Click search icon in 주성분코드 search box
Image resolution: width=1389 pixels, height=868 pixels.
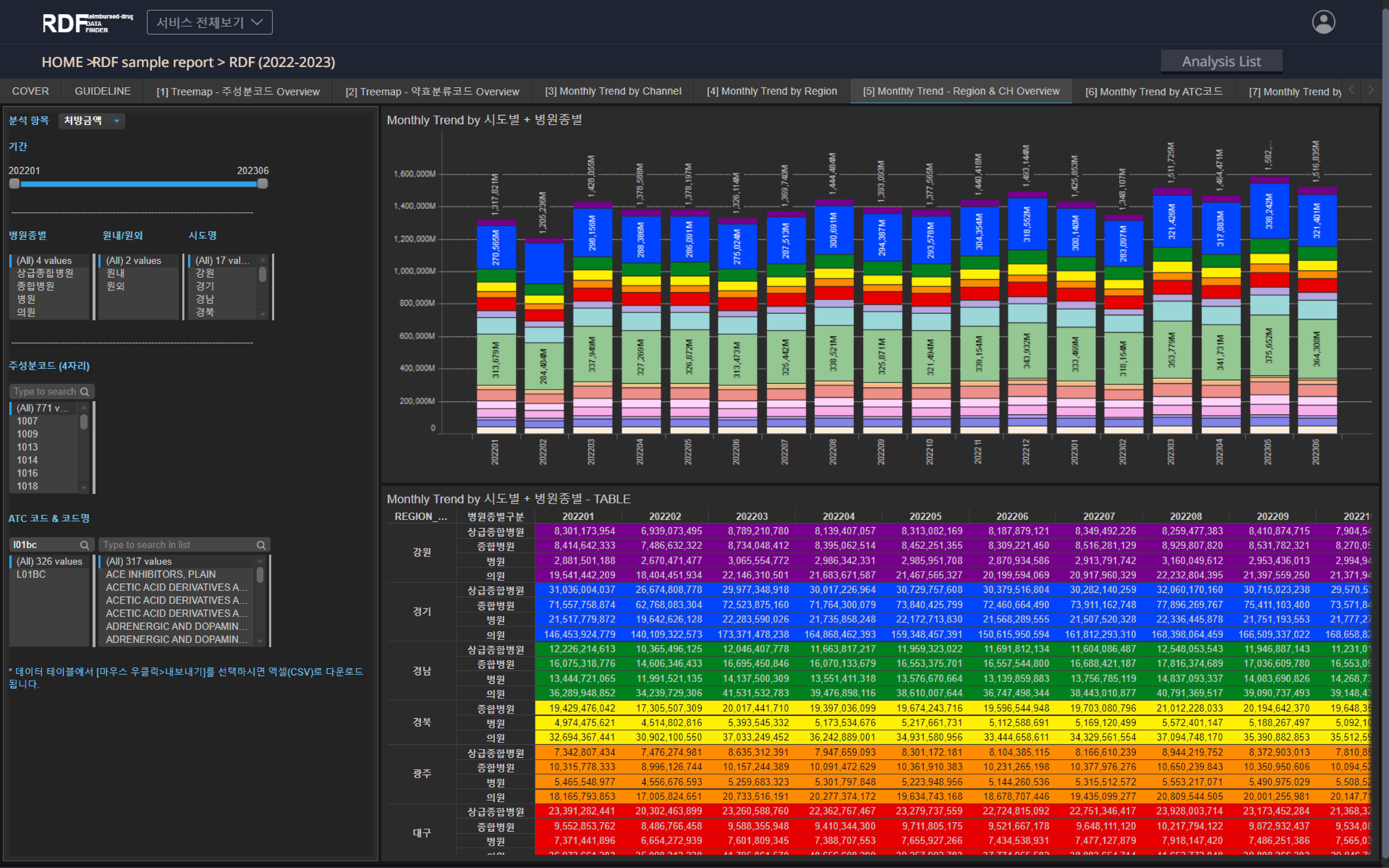click(x=84, y=391)
